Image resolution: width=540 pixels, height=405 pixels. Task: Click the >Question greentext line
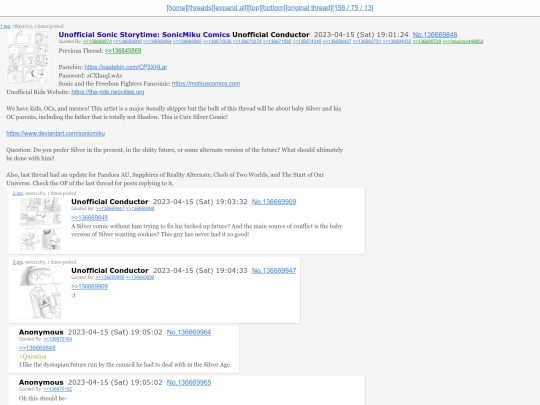point(32,356)
